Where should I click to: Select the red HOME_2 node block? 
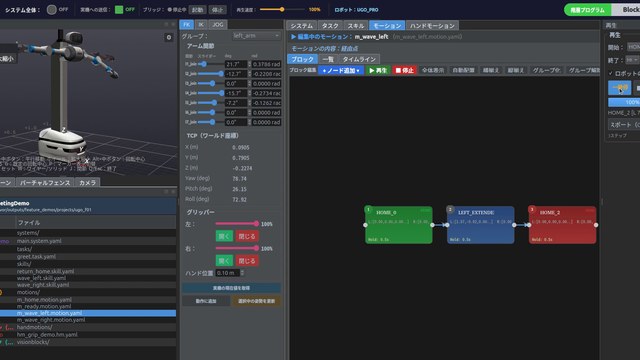click(x=562, y=225)
